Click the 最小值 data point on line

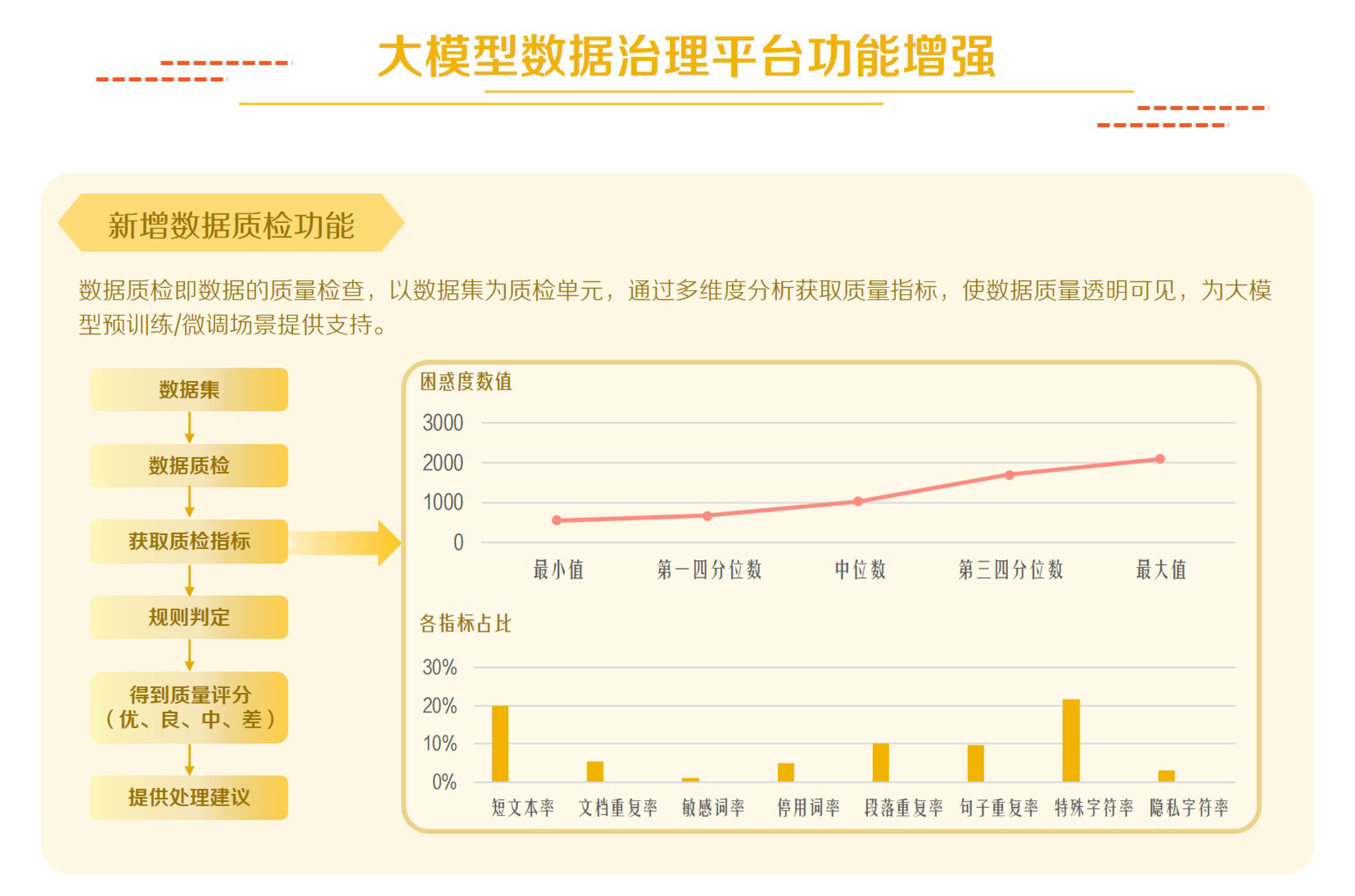[557, 521]
